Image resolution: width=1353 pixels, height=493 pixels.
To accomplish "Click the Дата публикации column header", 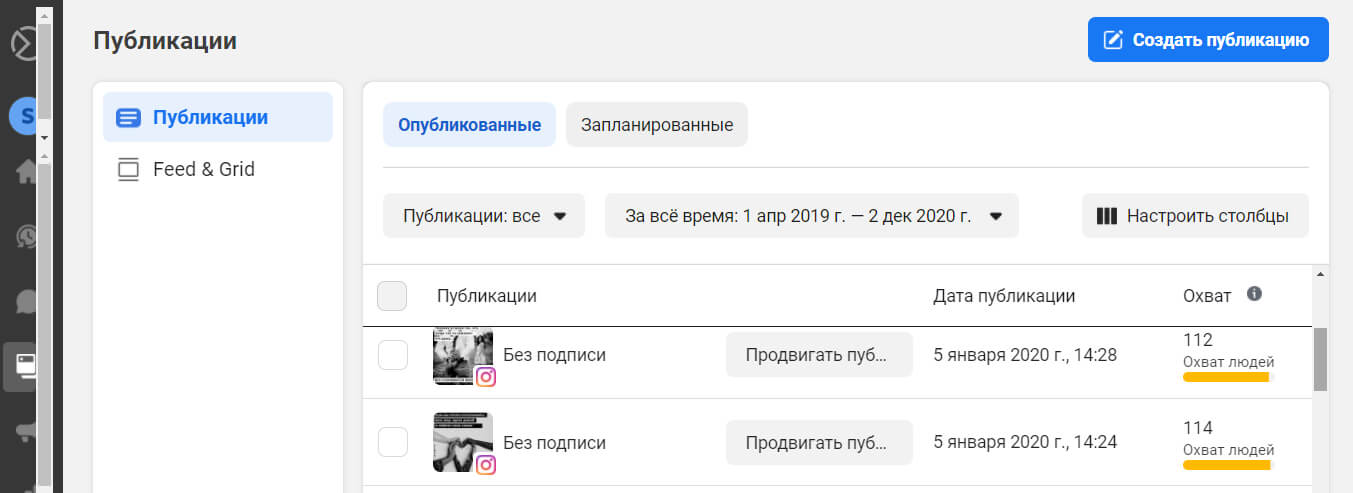I will (1004, 296).
